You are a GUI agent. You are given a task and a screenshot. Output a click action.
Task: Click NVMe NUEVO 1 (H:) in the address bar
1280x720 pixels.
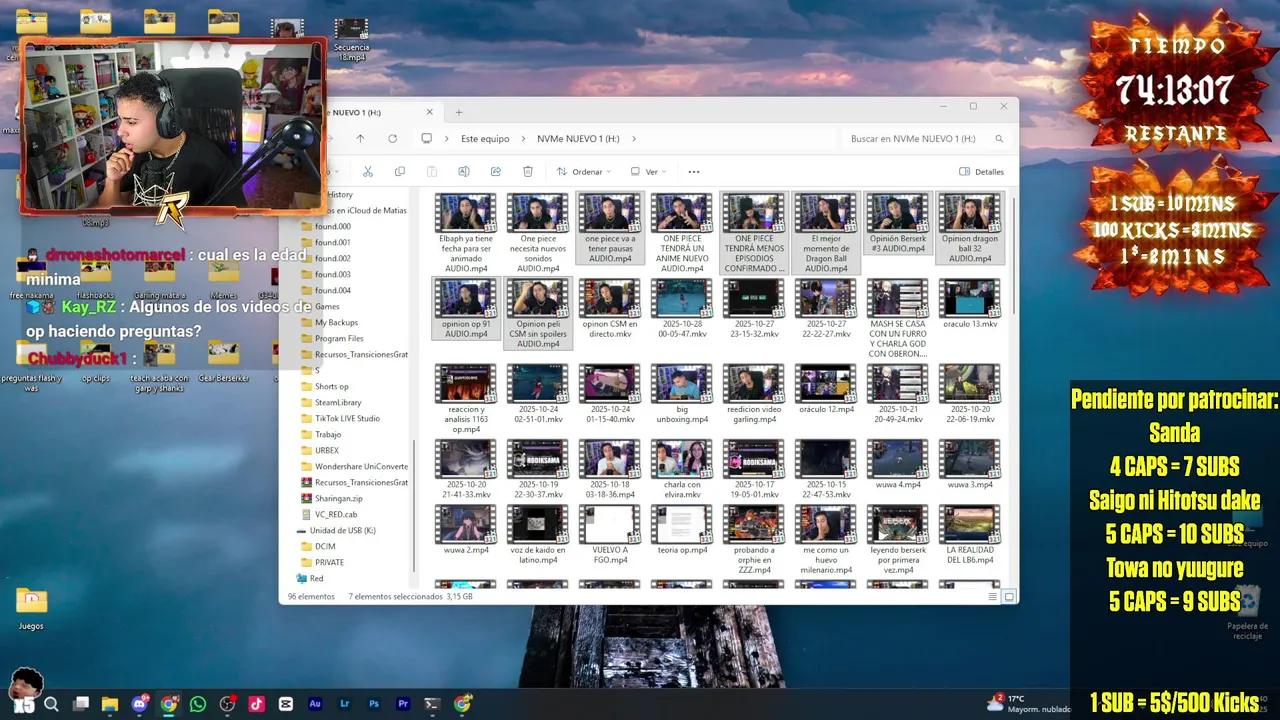pyautogui.click(x=578, y=139)
